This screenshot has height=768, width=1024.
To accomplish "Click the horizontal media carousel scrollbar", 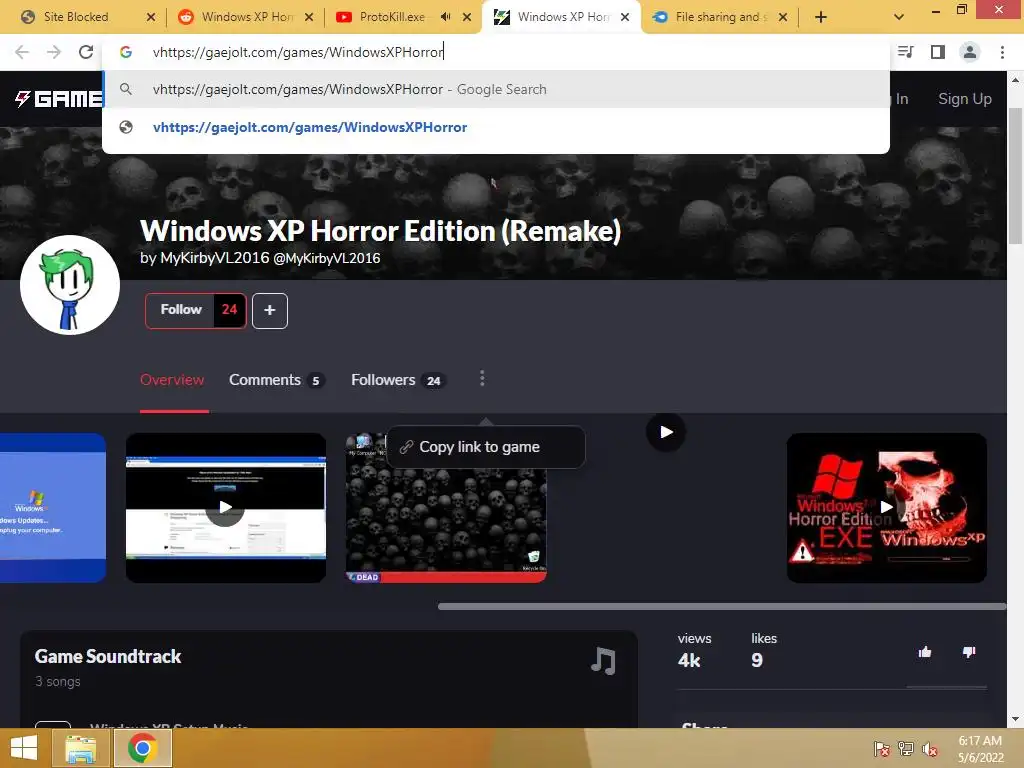I will (722, 607).
